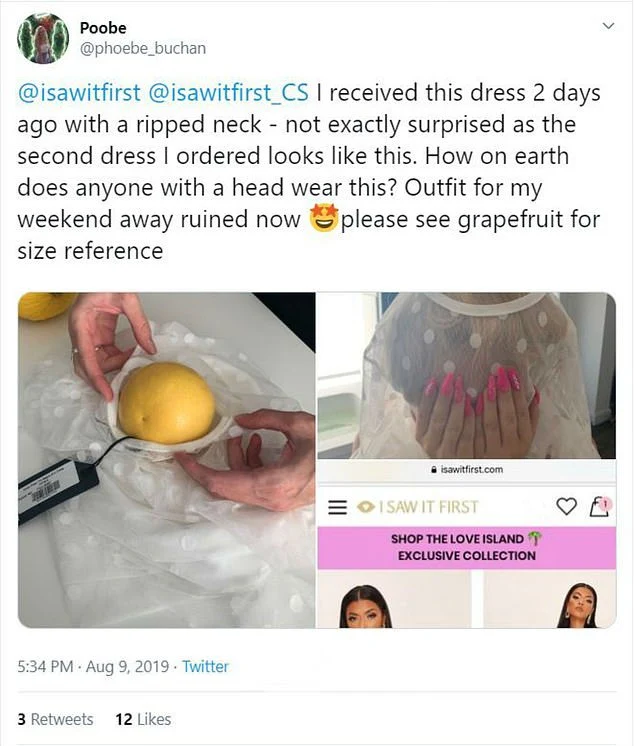Tap the star-eyes emoji in the tweet
This screenshot has width=634, height=746.
point(323,219)
